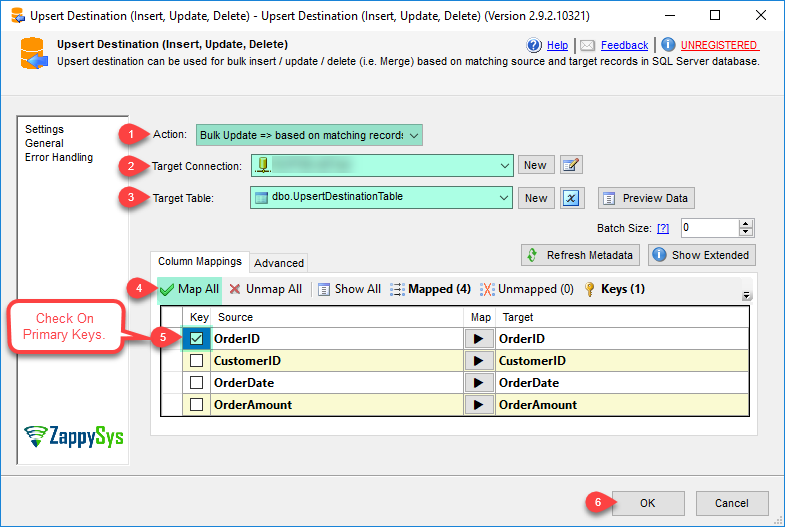Click into the Batch Size input field
This screenshot has height=527, width=785.
710,228
